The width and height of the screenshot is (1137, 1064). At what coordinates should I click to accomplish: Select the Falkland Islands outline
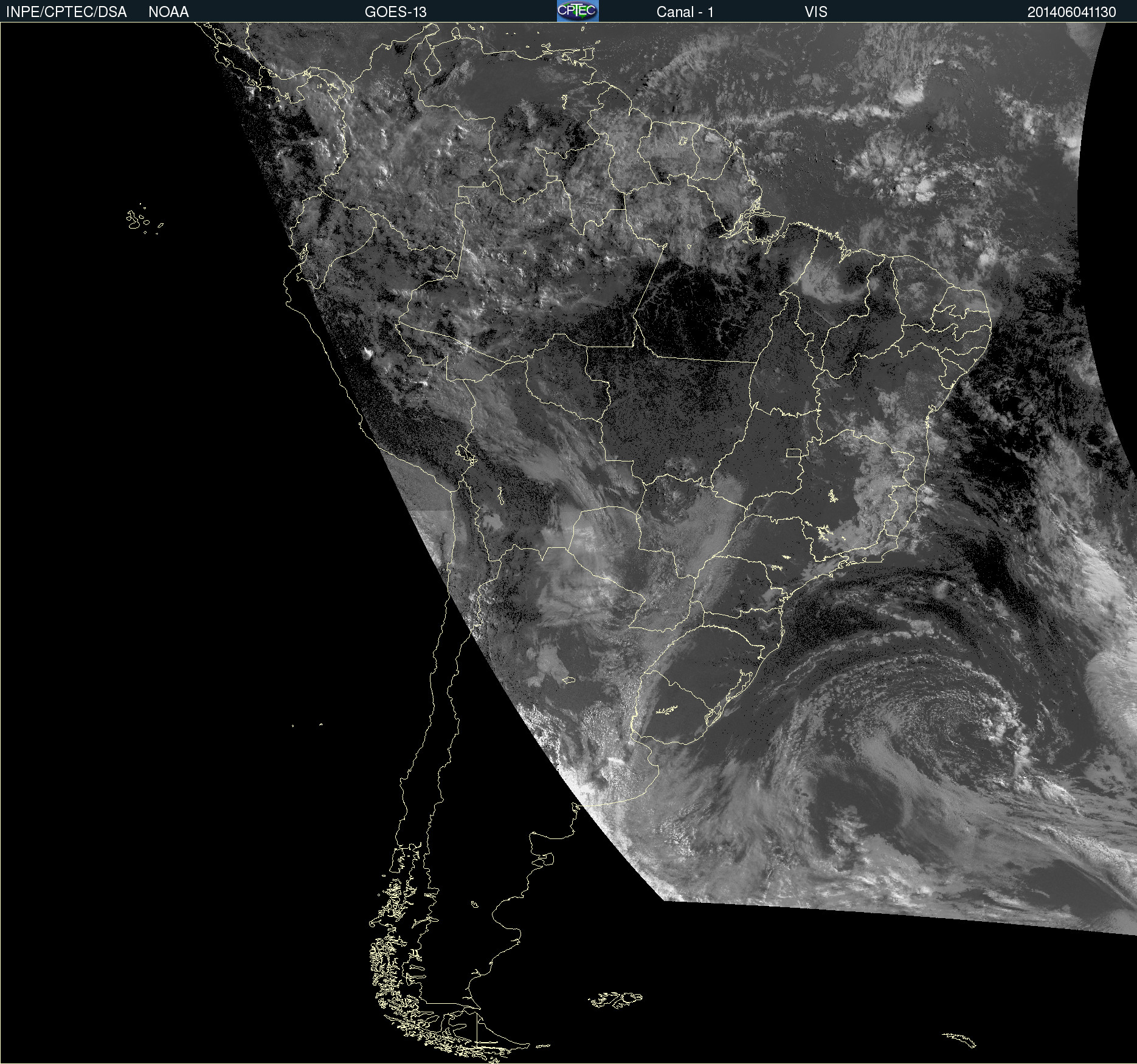[615, 1000]
